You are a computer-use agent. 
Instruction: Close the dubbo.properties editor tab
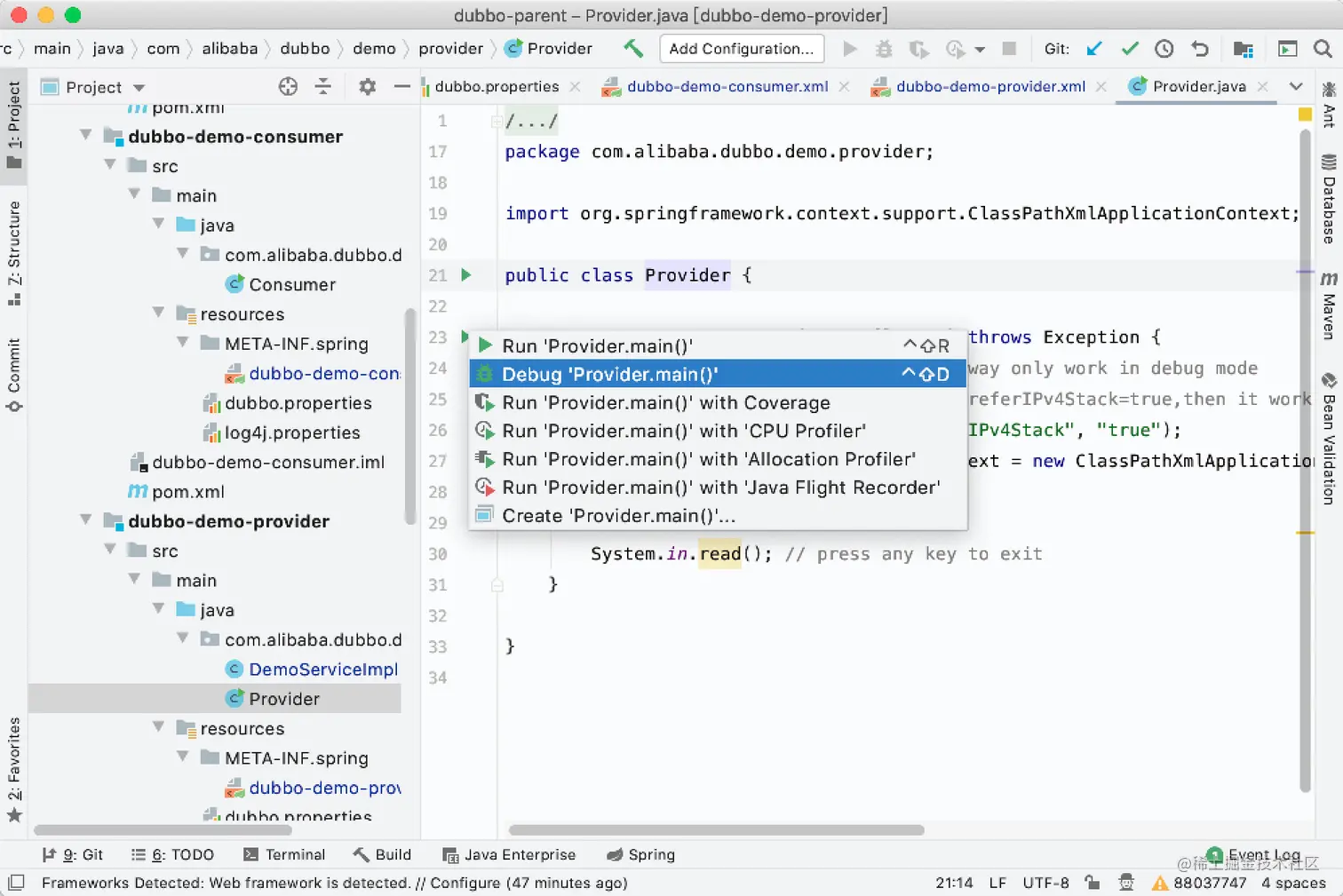(576, 86)
